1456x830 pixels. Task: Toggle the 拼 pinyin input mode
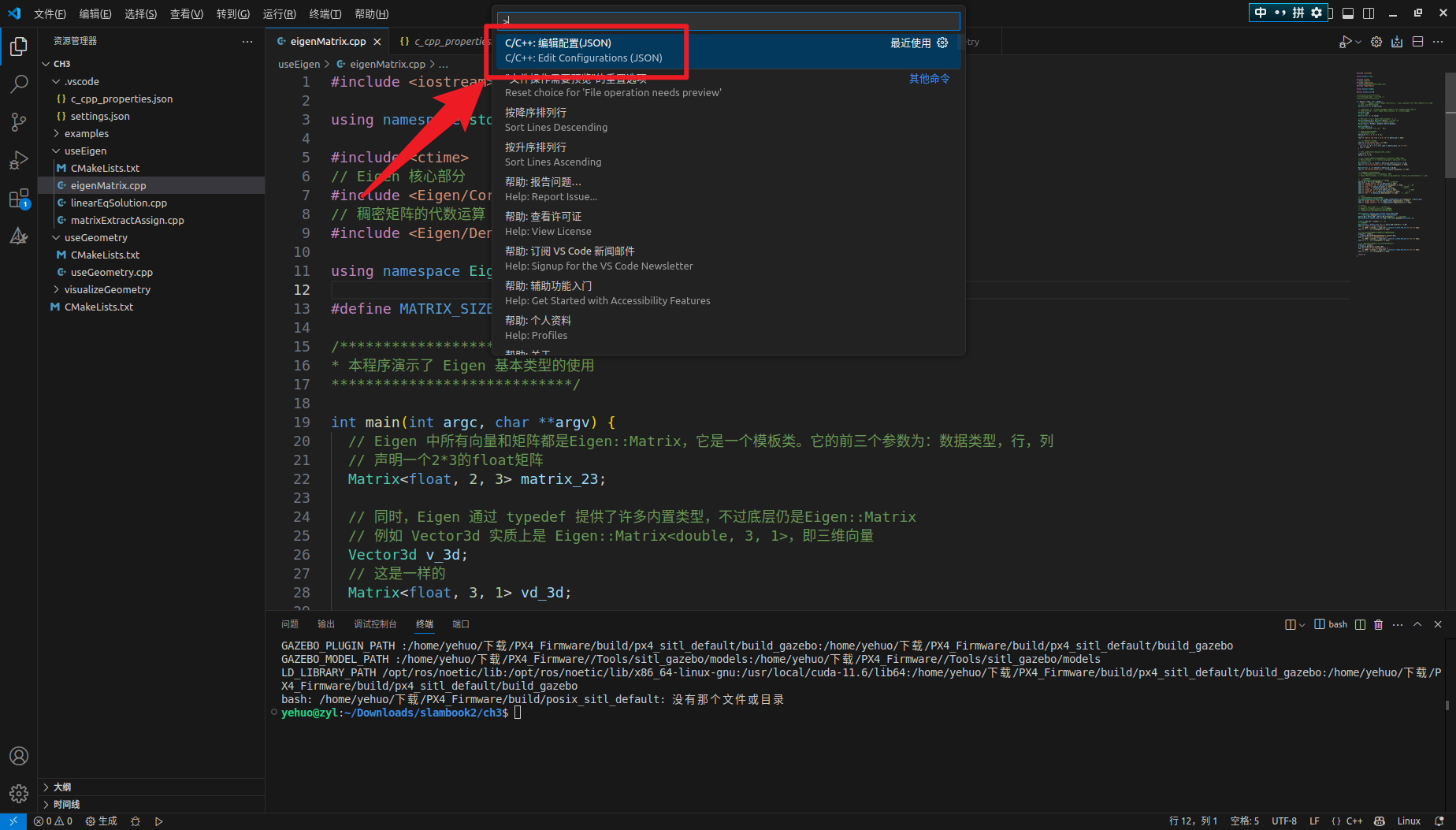point(1298,13)
